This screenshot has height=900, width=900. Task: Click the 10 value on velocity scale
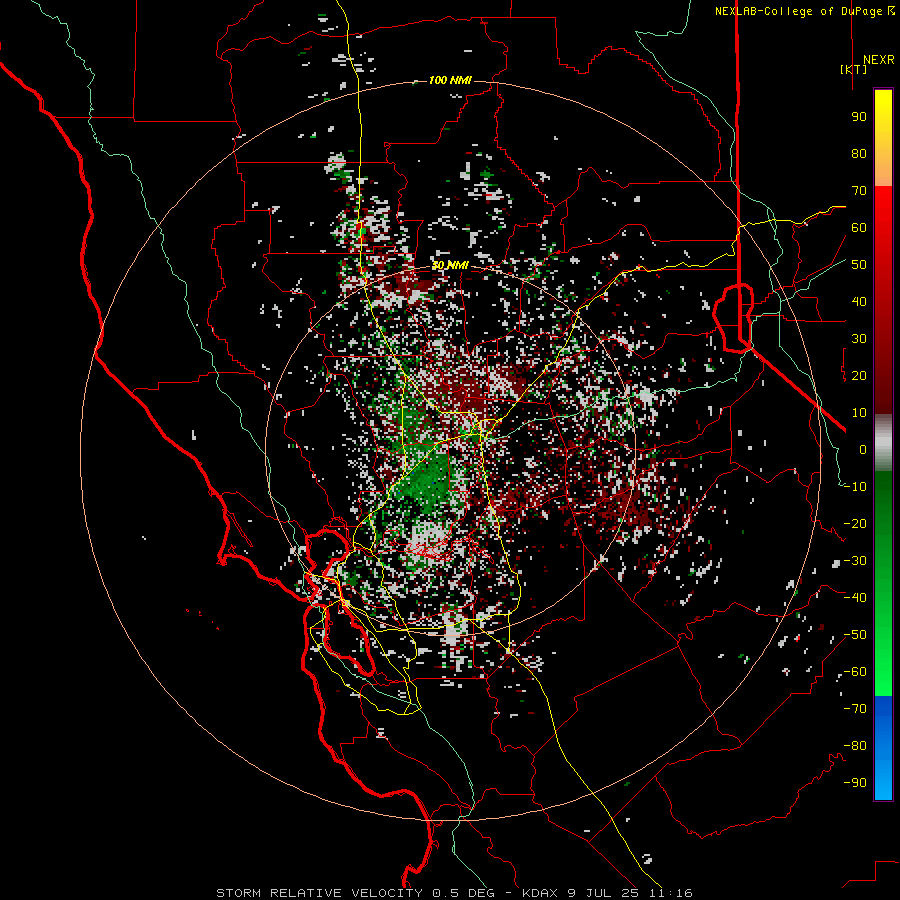859,413
